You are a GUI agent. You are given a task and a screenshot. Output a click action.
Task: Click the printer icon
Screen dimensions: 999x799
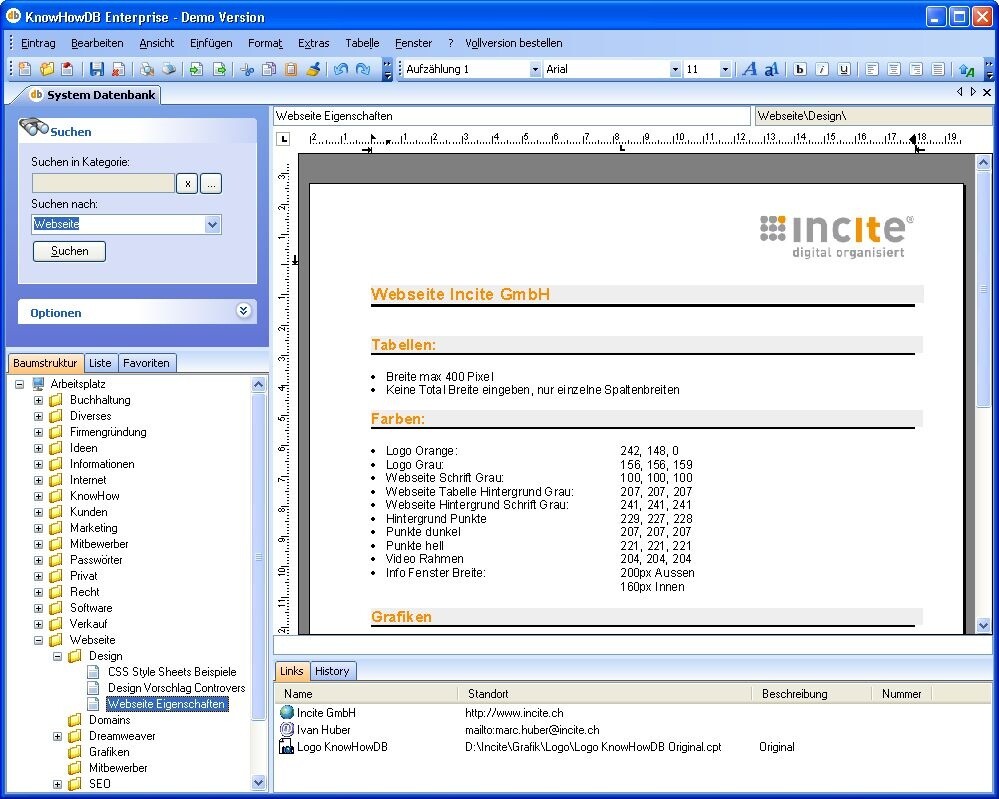click(x=169, y=69)
